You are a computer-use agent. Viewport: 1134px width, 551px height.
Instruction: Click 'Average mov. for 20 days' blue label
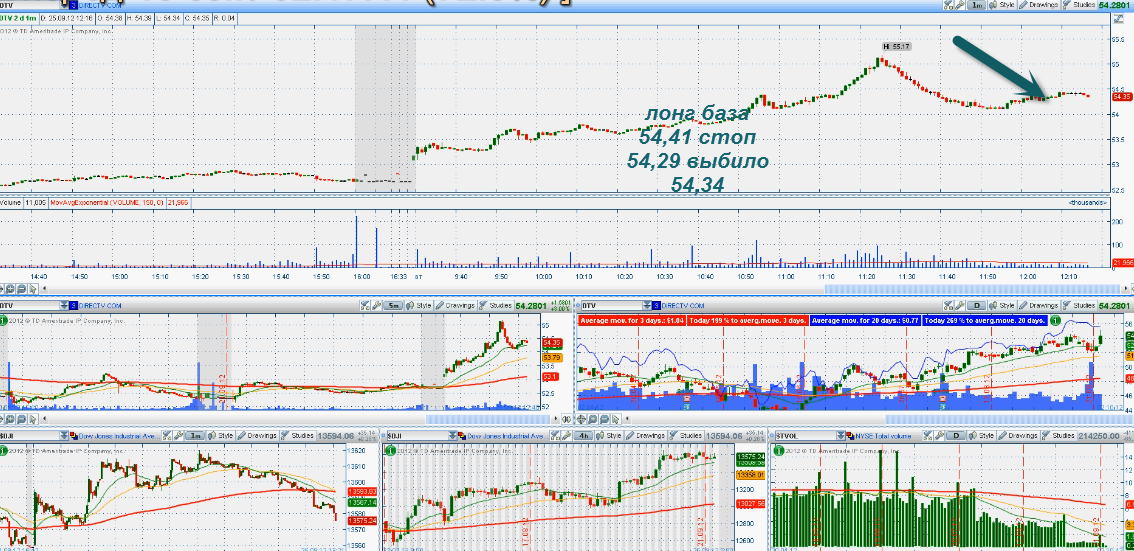point(866,320)
